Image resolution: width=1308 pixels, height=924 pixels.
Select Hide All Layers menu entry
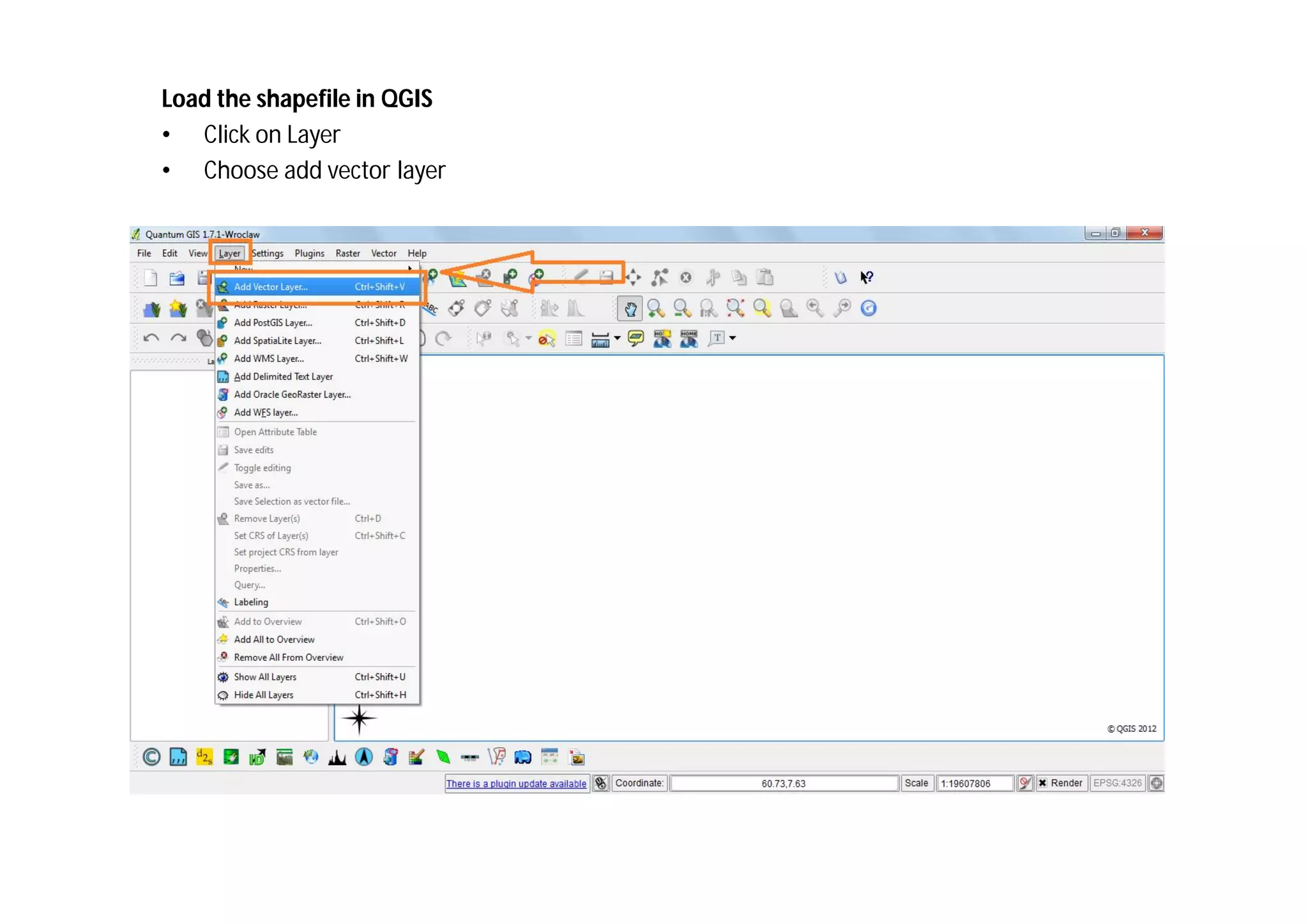tap(317, 695)
